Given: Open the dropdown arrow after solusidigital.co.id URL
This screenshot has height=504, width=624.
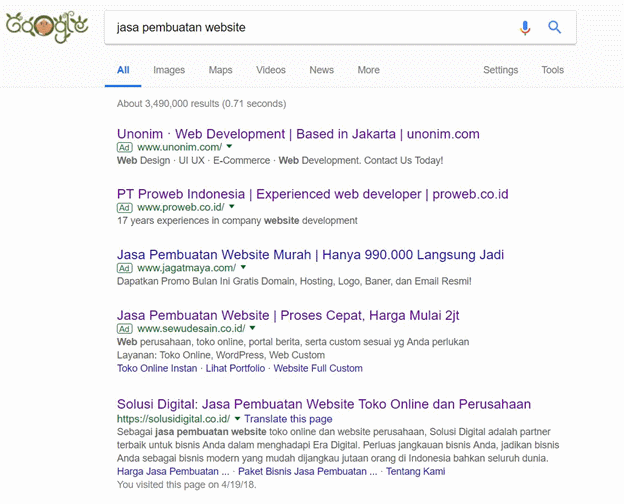Looking at the screenshot, I should 237,418.
